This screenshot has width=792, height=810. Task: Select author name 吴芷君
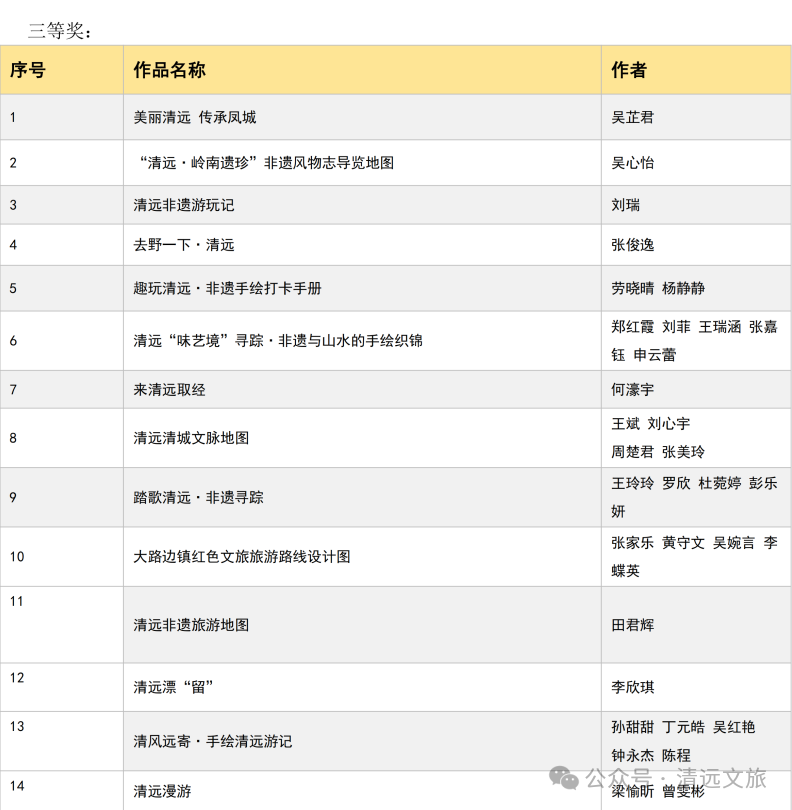(x=632, y=117)
